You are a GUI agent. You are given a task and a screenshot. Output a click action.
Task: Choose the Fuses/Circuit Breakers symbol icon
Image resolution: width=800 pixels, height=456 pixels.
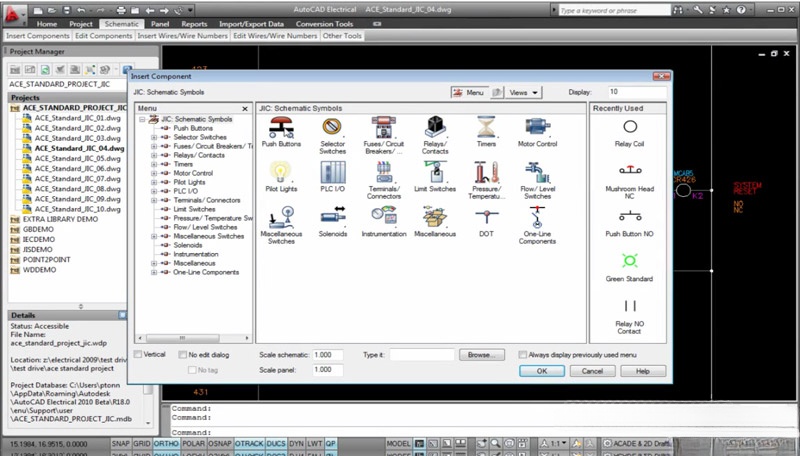383,127
